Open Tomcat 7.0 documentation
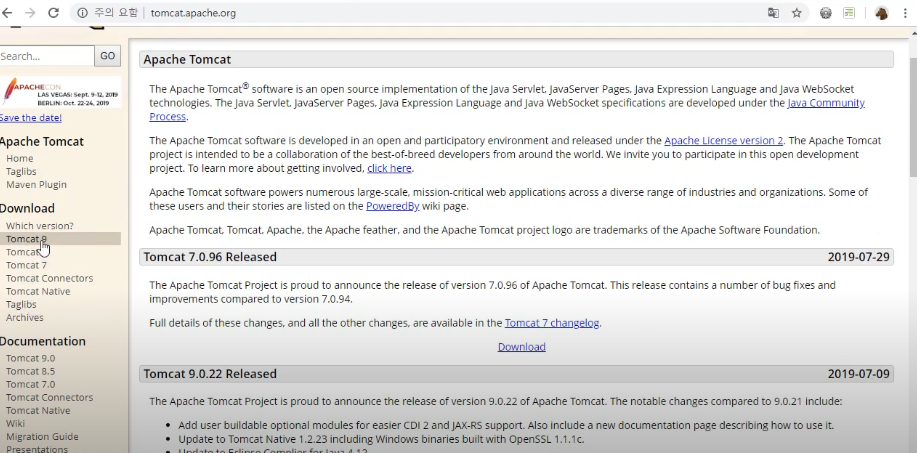The height and width of the screenshot is (453, 917). tap(30, 384)
